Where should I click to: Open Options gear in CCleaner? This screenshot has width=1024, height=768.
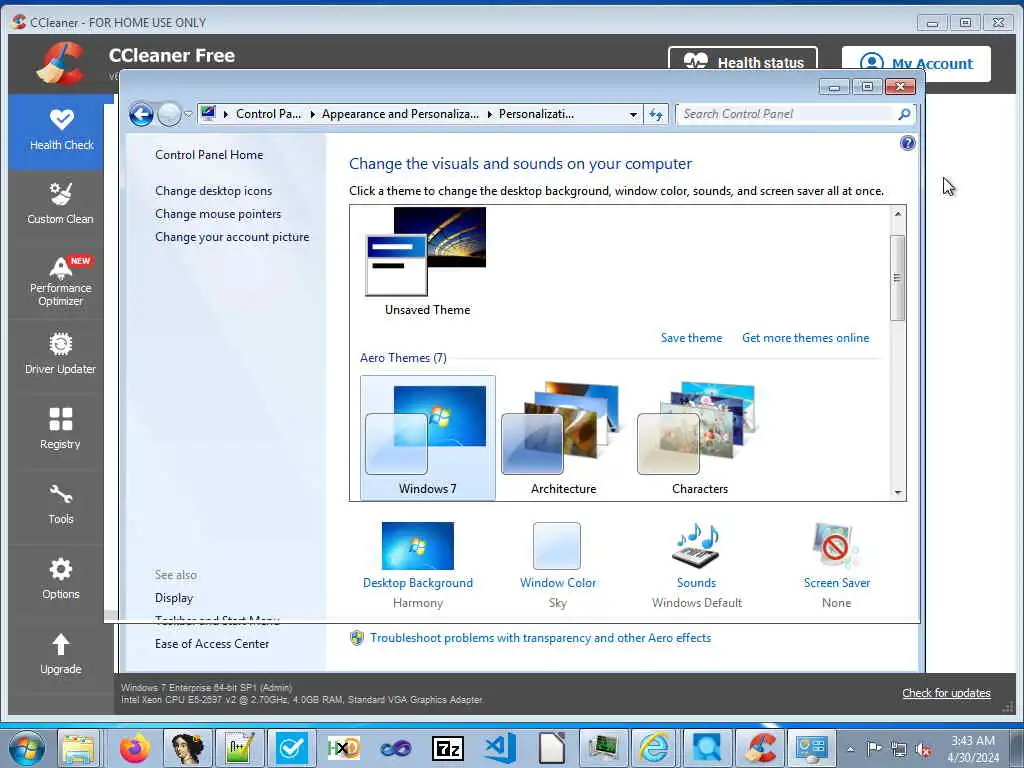click(x=60, y=579)
